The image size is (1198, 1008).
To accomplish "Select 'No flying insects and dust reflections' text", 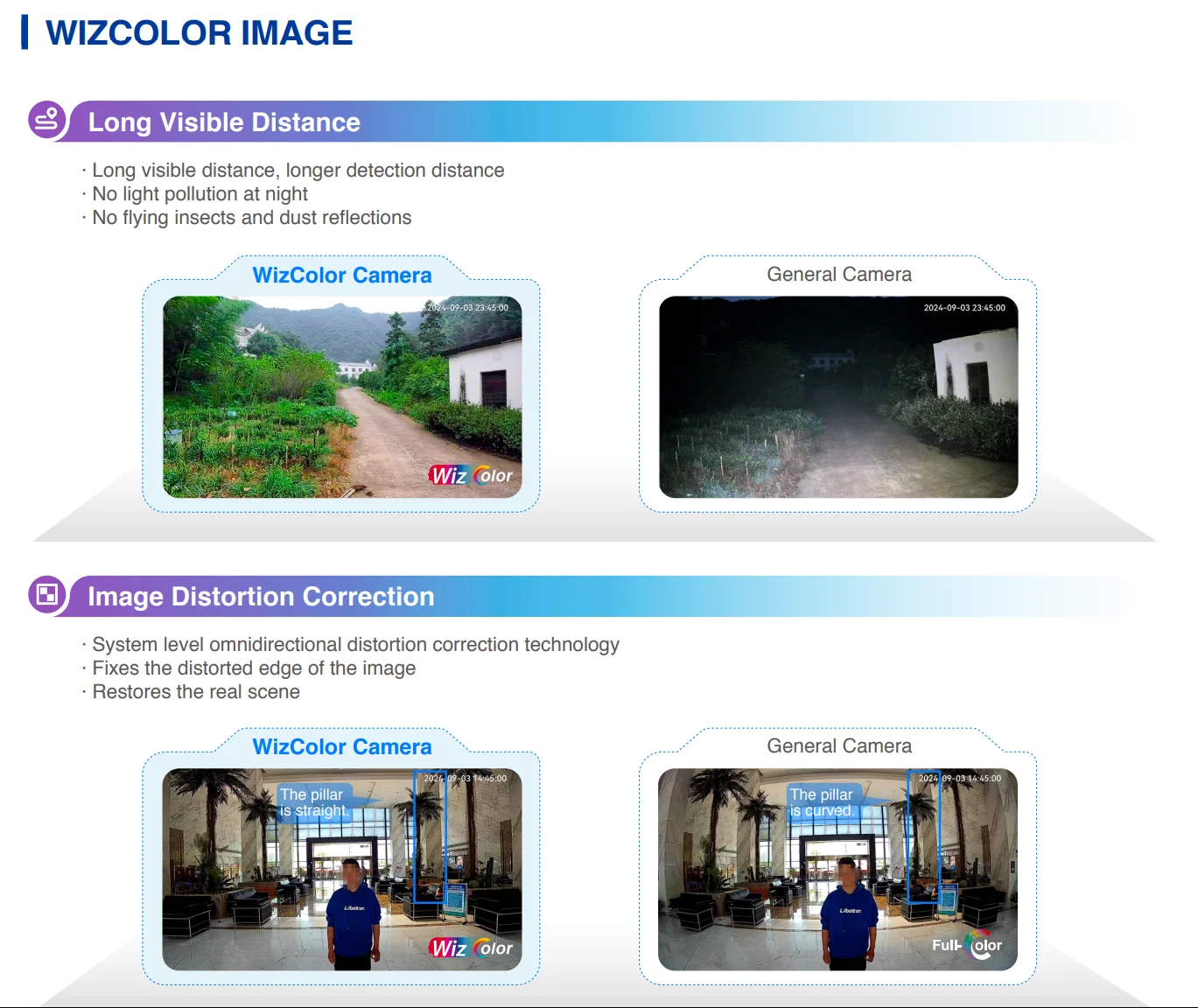I will click(x=252, y=218).
